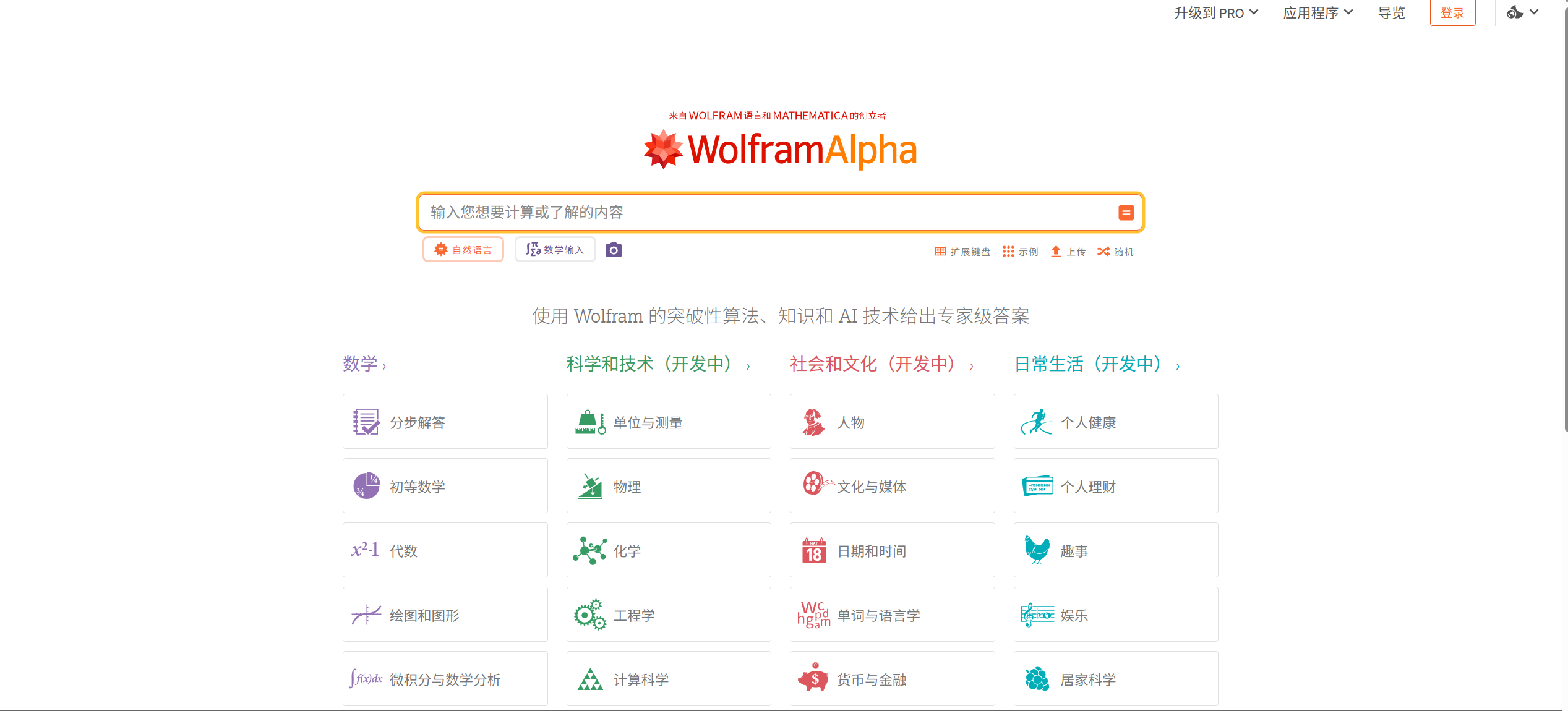Image resolution: width=1568 pixels, height=711 pixels.
Task: Open the 导览 tour menu item
Action: click(1392, 13)
